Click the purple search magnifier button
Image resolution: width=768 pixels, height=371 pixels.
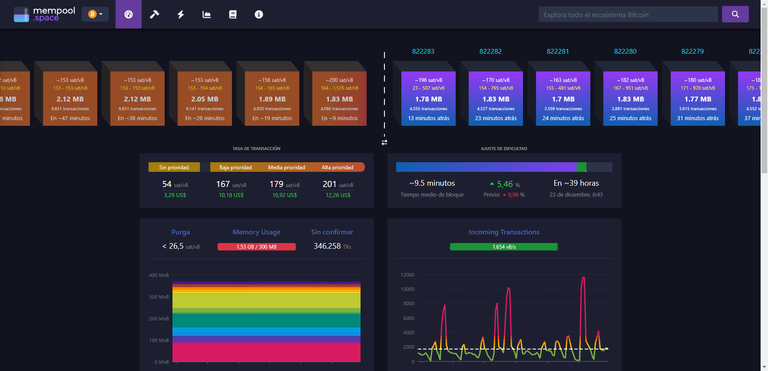click(x=735, y=14)
